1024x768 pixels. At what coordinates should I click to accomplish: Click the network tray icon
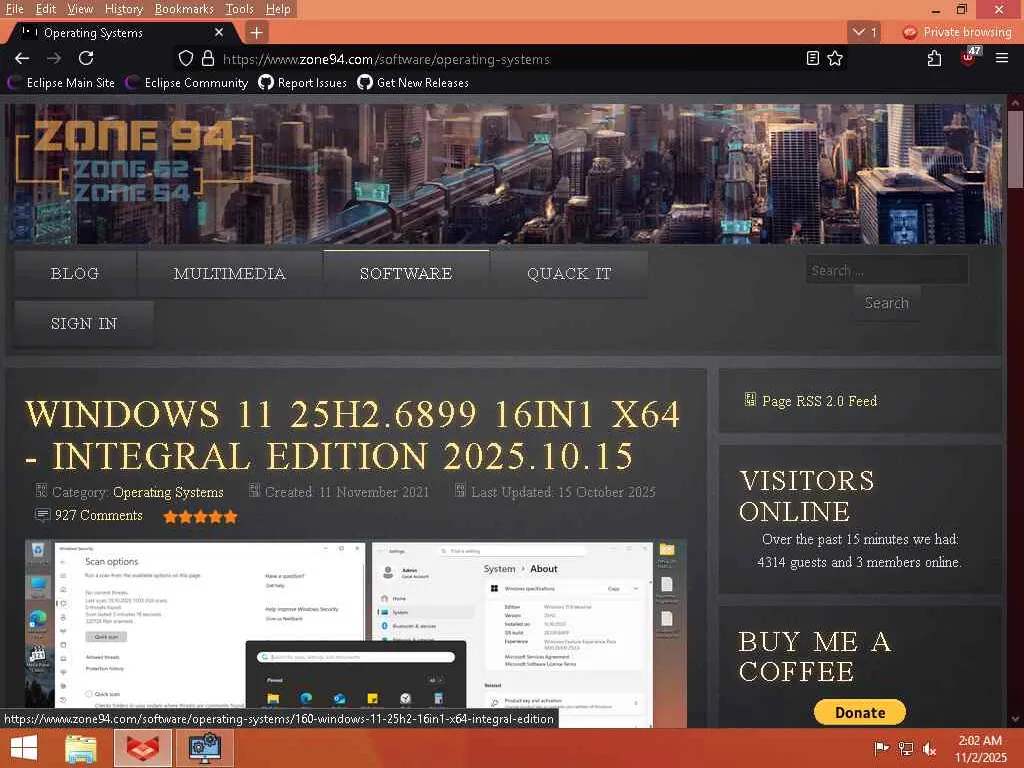tap(906, 748)
